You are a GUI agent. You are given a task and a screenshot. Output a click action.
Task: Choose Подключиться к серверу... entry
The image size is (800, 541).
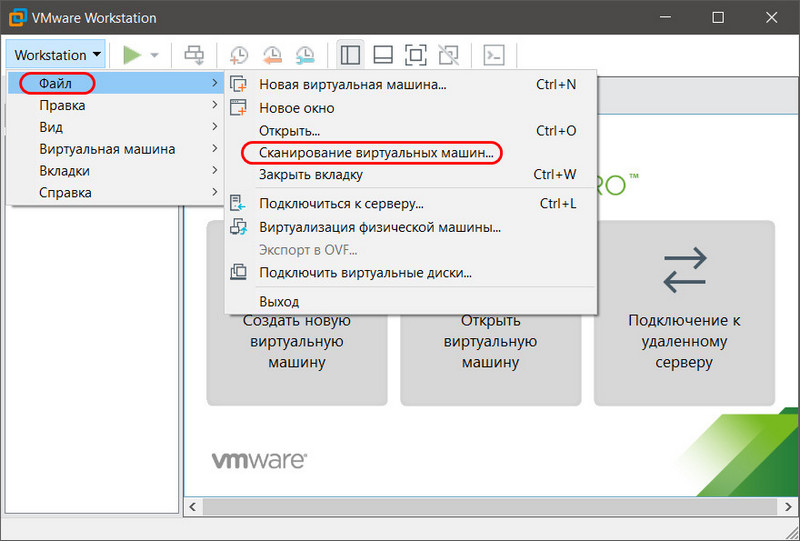(x=411, y=204)
